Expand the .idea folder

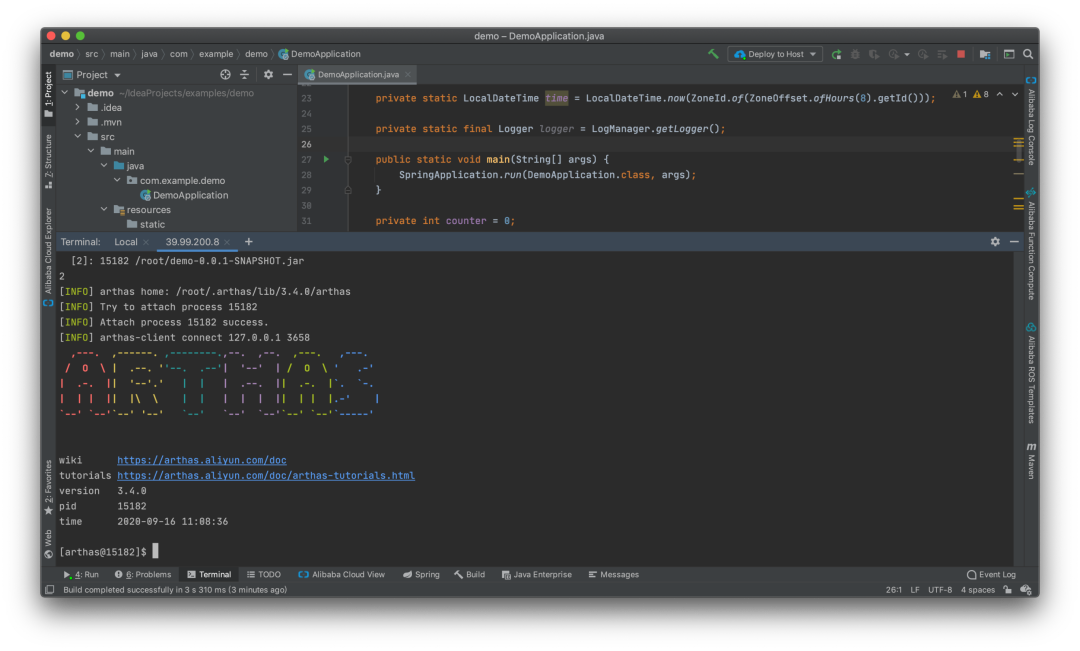(x=78, y=107)
